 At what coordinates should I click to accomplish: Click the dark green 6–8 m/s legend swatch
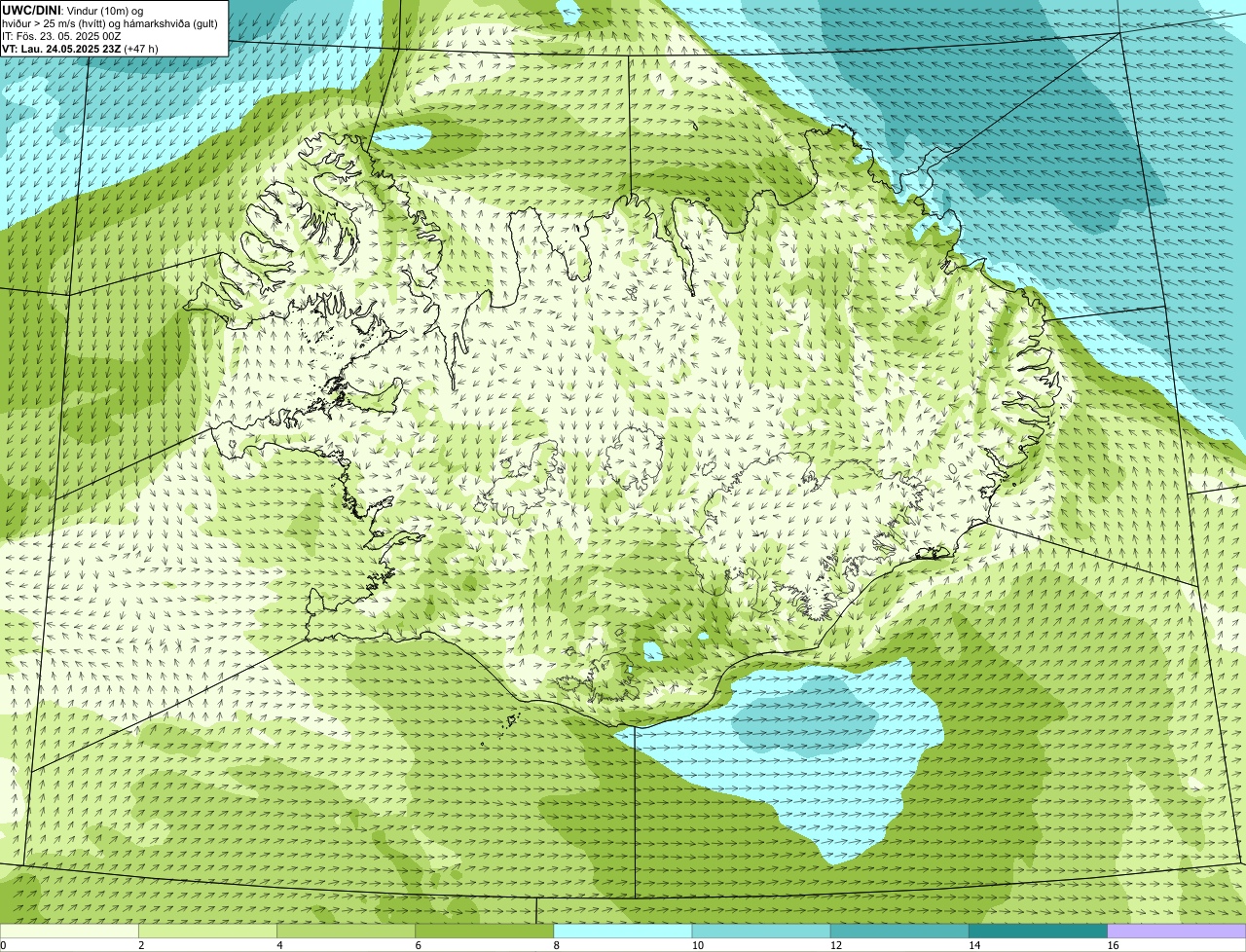coord(484,932)
